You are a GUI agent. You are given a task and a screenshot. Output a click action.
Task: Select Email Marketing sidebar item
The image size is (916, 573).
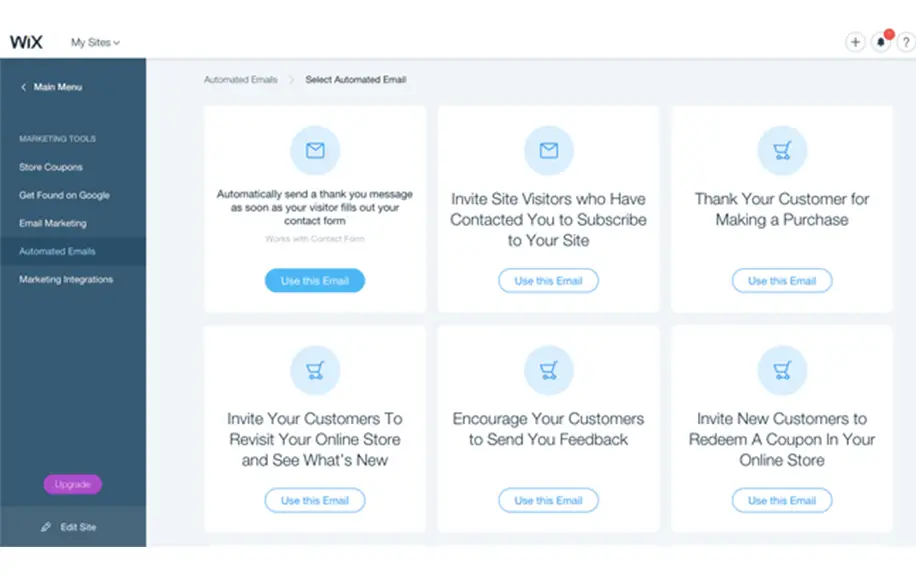(53, 223)
